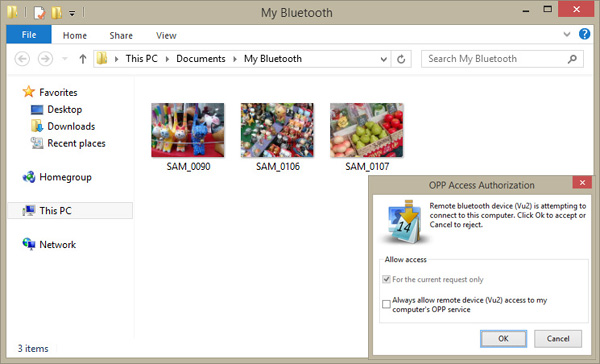Switch to the Share ribbon tab
Viewport: 600px width, 364px height.
tap(121, 36)
